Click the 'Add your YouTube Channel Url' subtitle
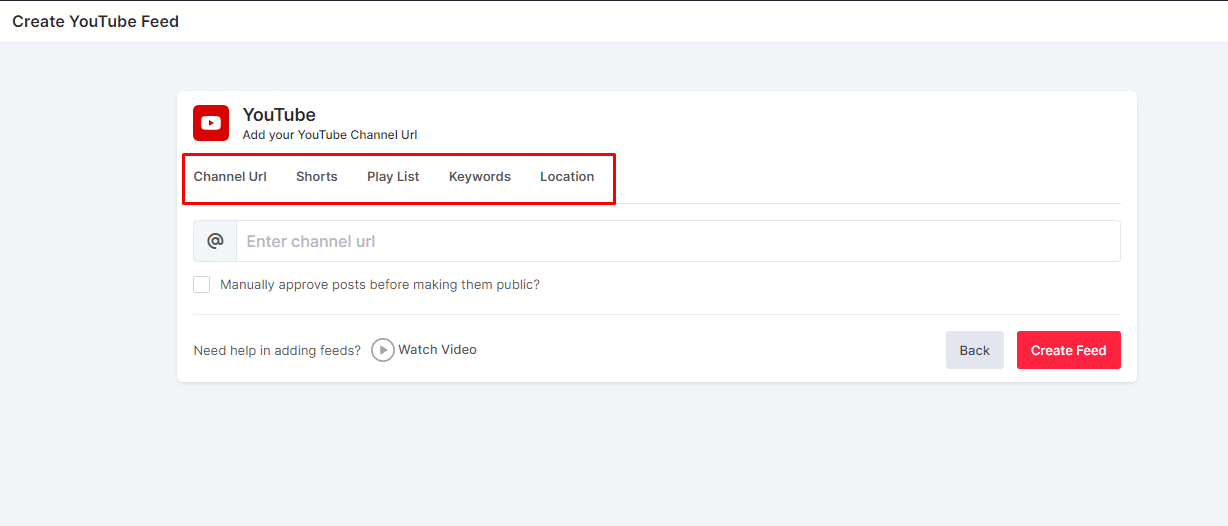This screenshot has height=526, width=1228. 329,135
